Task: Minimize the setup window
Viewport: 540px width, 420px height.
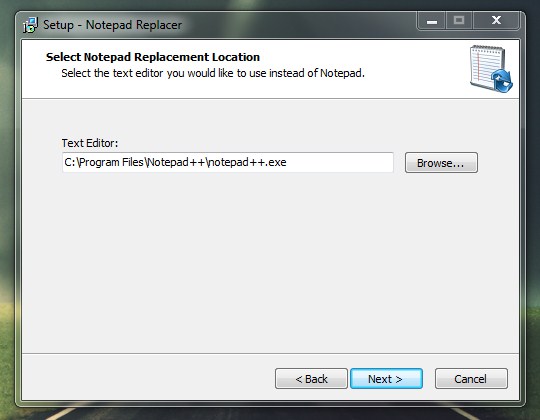Action: (432, 21)
